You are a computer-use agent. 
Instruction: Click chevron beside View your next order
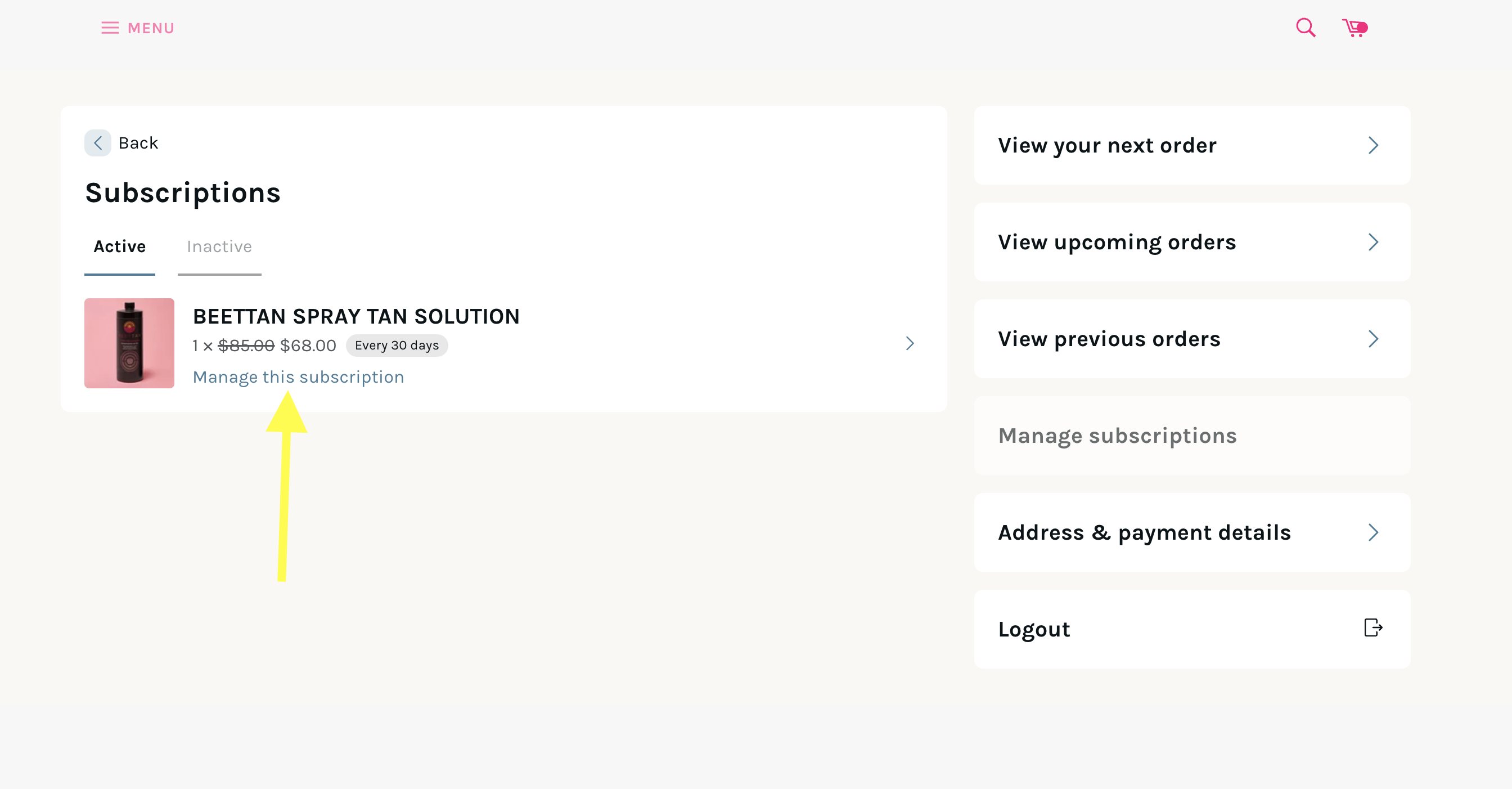point(1373,145)
